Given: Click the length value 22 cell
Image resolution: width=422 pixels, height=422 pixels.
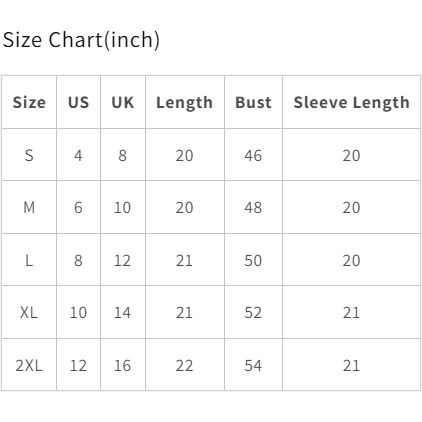Looking at the screenshot, I should (185, 365).
